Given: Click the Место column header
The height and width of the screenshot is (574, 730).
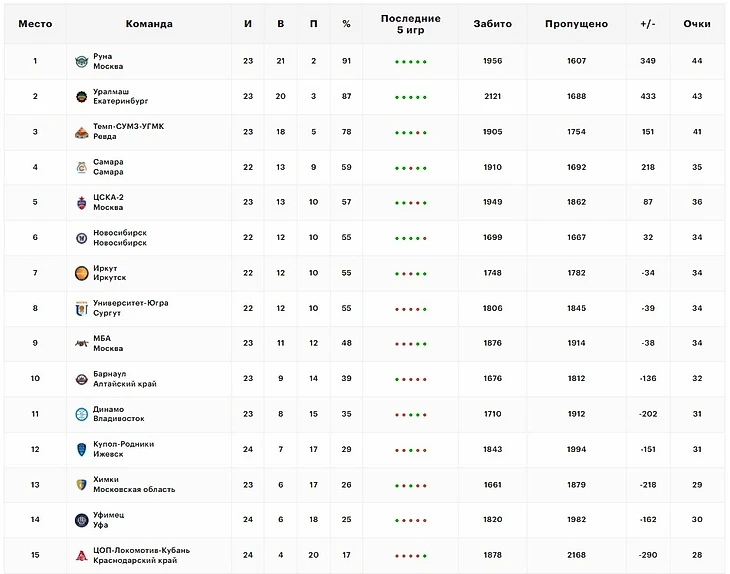Looking at the screenshot, I should pos(35,24).
